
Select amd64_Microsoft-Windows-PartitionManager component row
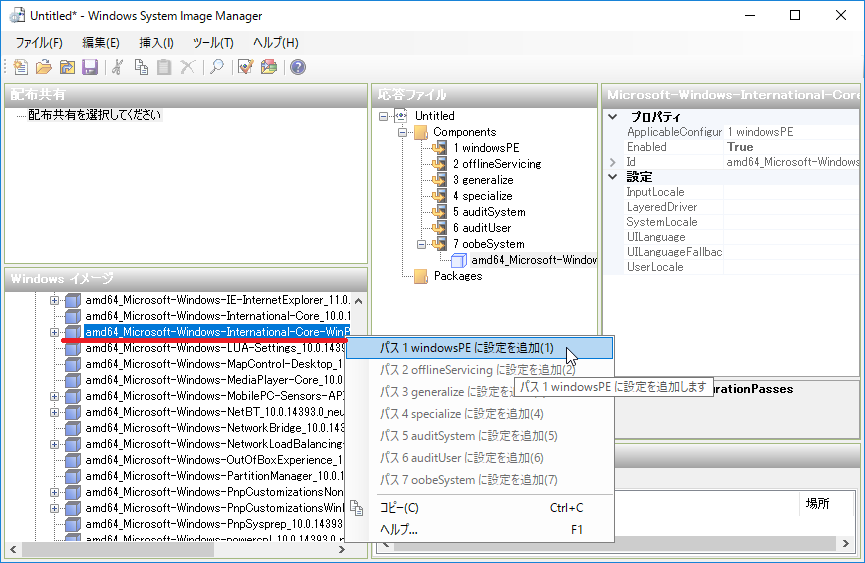click(214, 476)
